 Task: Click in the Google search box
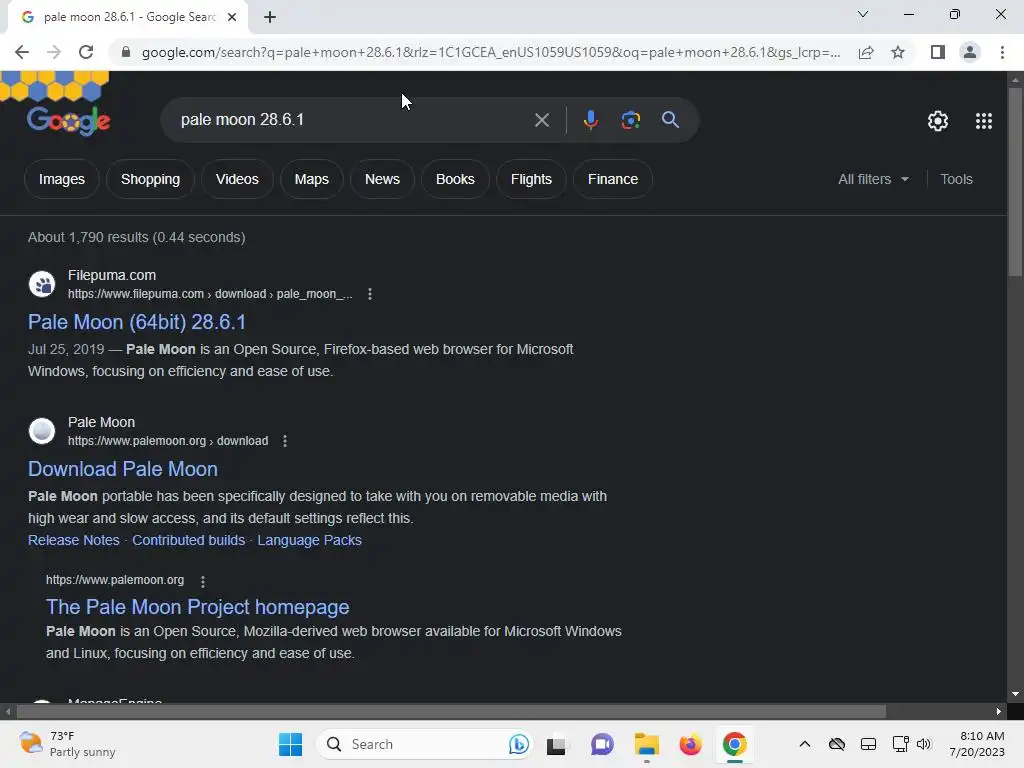[353, 120]
